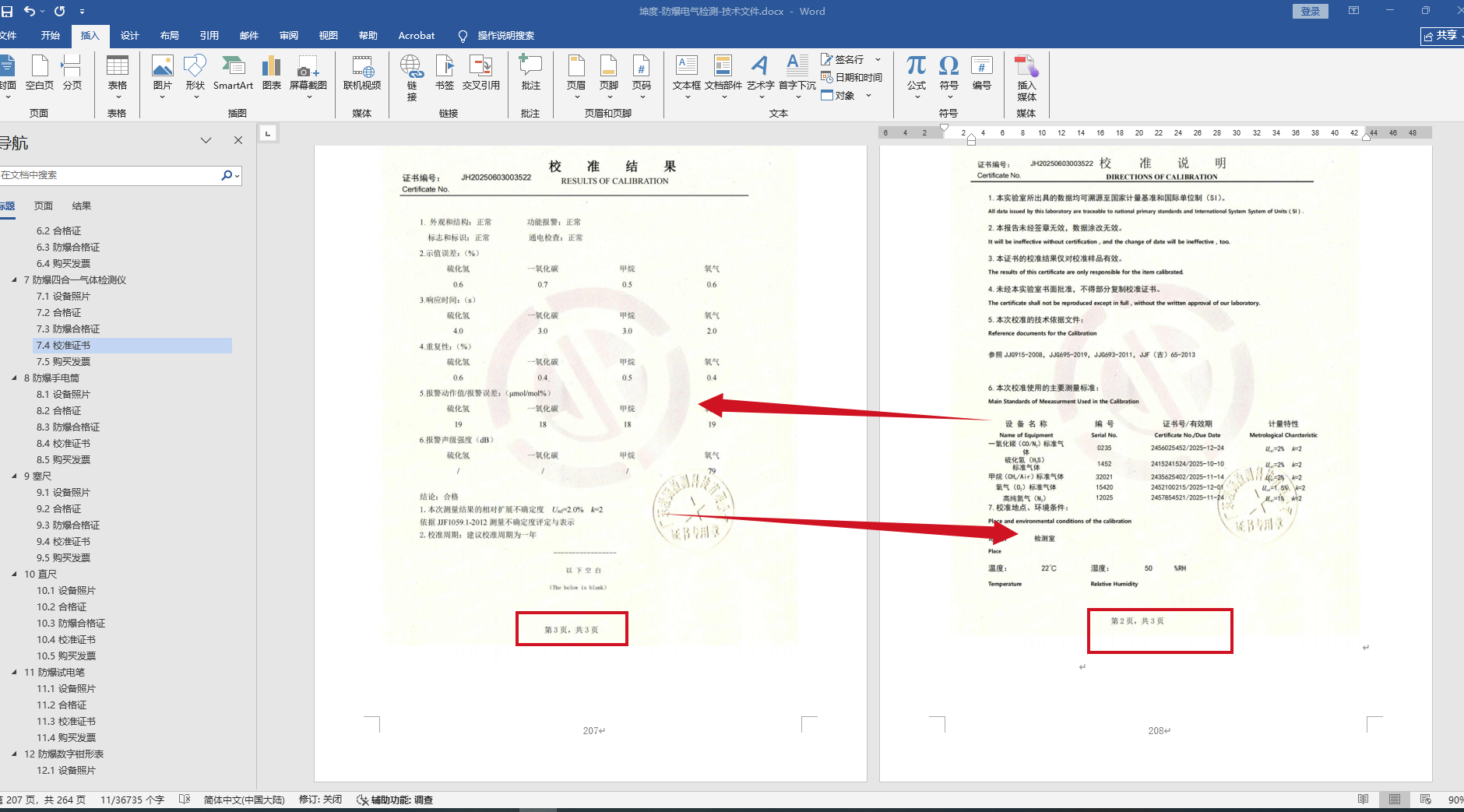This screenshot has height=812, width=1464.
Task: Click the Share (共享) button
Action: tap(1441, 36)
